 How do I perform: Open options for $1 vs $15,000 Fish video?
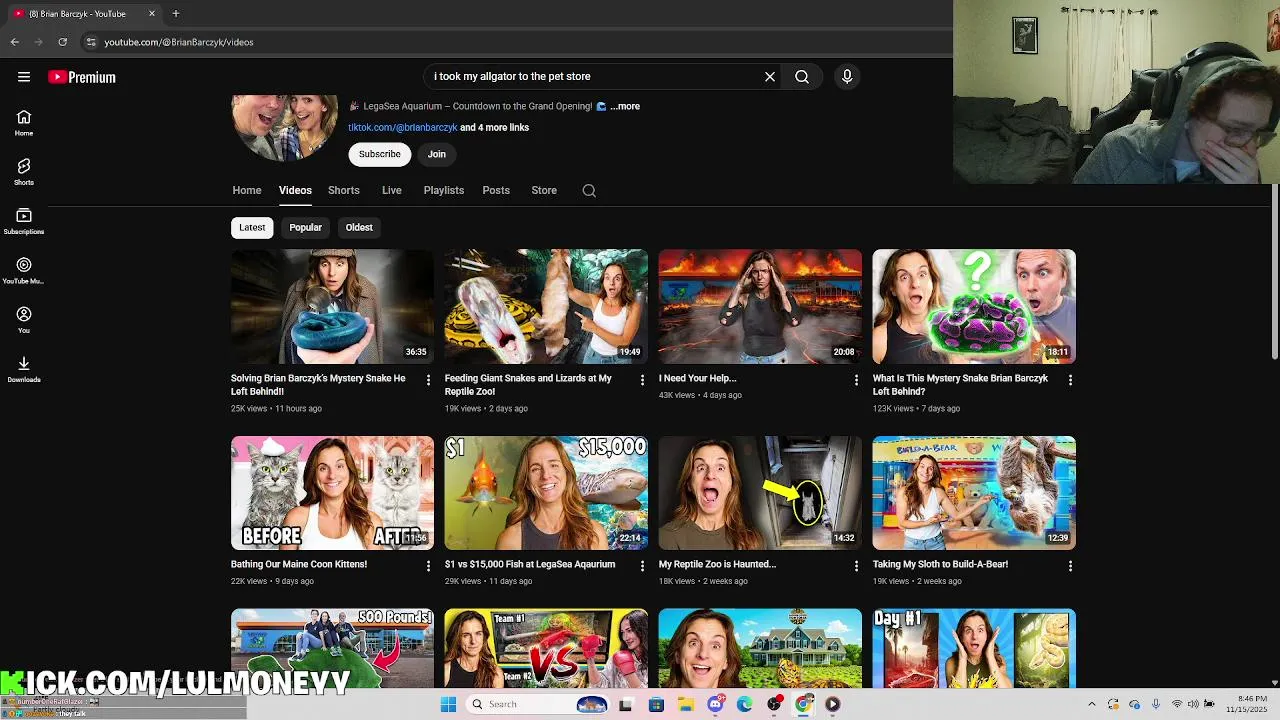(x=642, y=566)
